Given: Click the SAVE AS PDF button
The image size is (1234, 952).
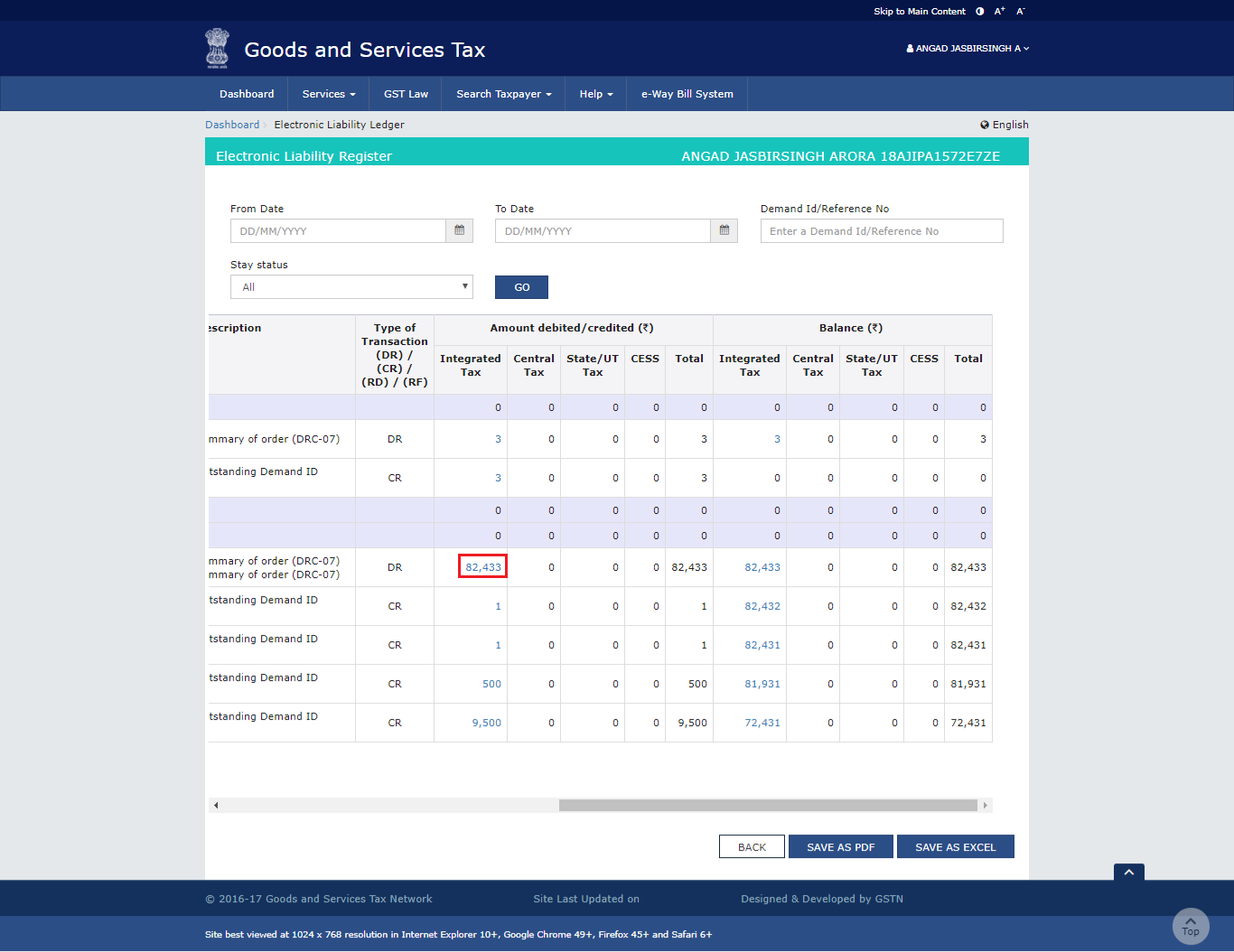Looking at the screenshot, I should (840, 847).
